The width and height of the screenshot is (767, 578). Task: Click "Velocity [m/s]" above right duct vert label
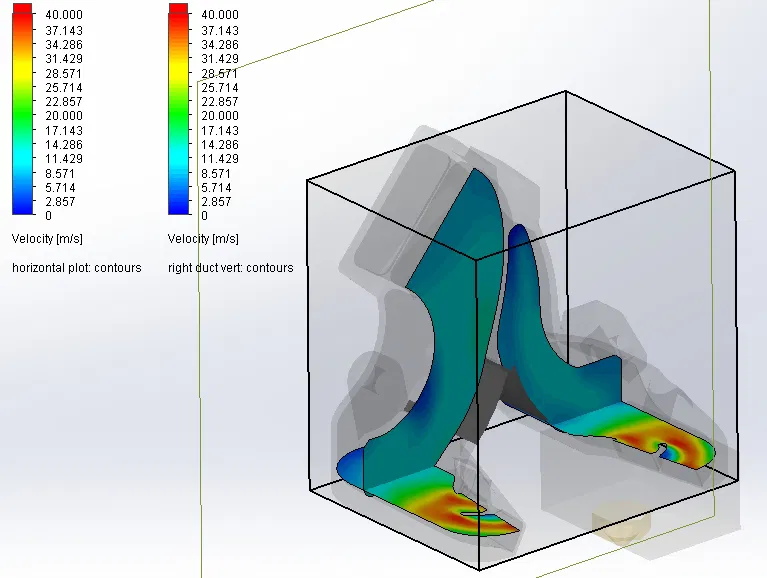pyautogui.click(x=203, y=239)
